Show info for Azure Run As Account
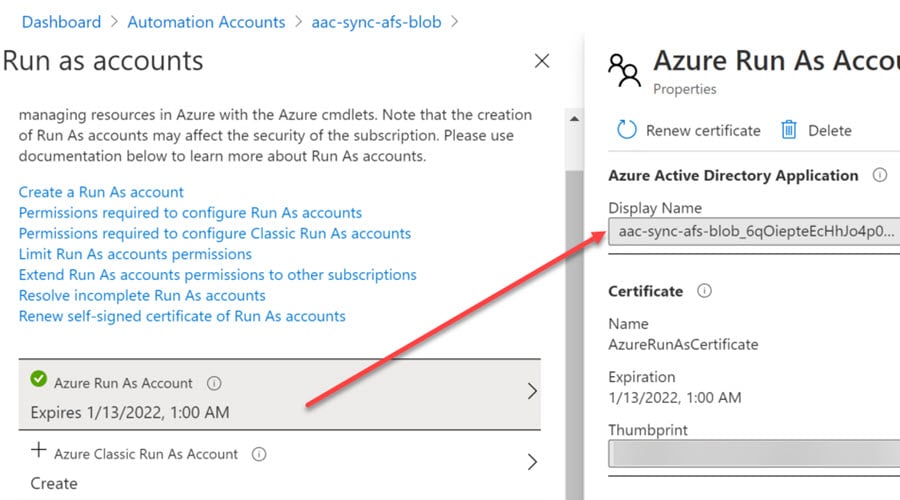 coord(214,383)
